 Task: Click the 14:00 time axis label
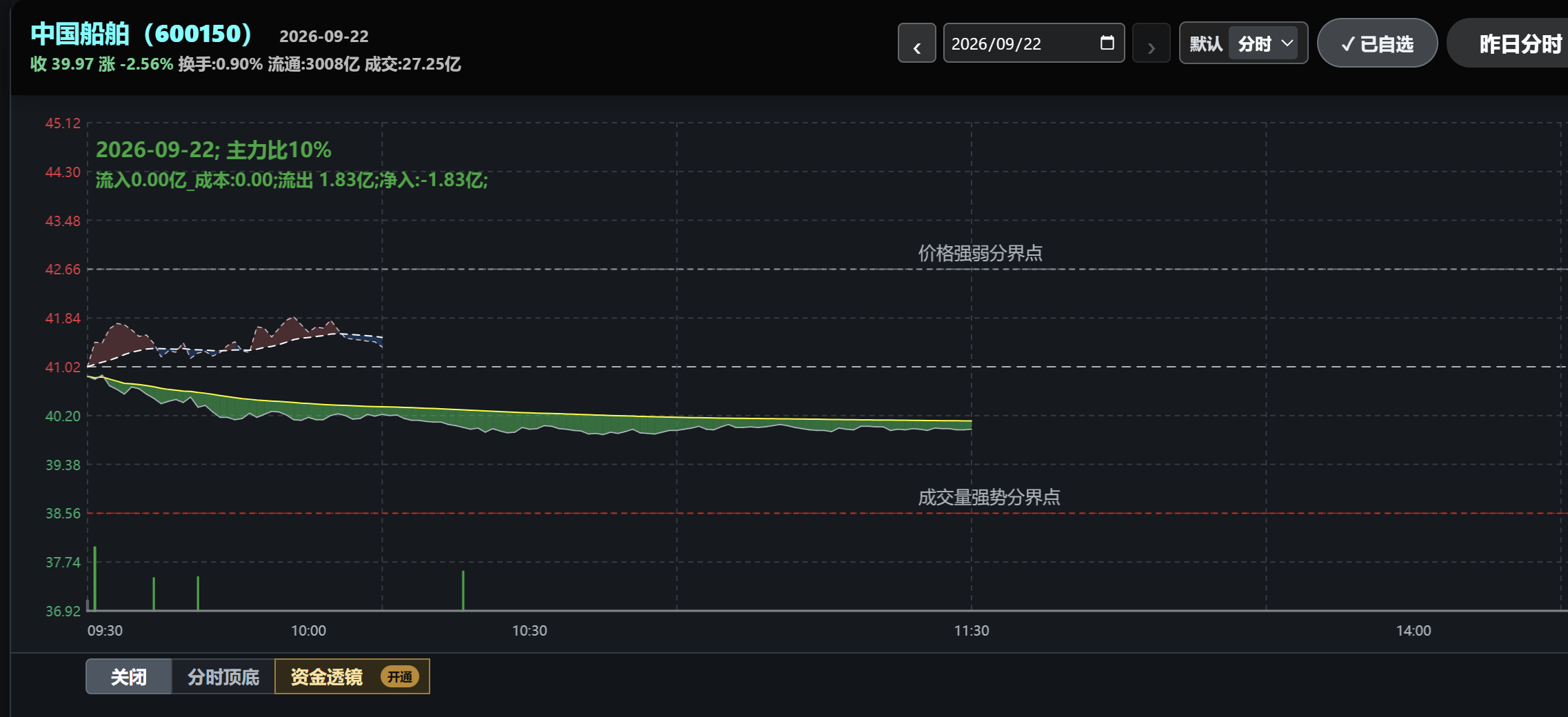coord(1414,630)
